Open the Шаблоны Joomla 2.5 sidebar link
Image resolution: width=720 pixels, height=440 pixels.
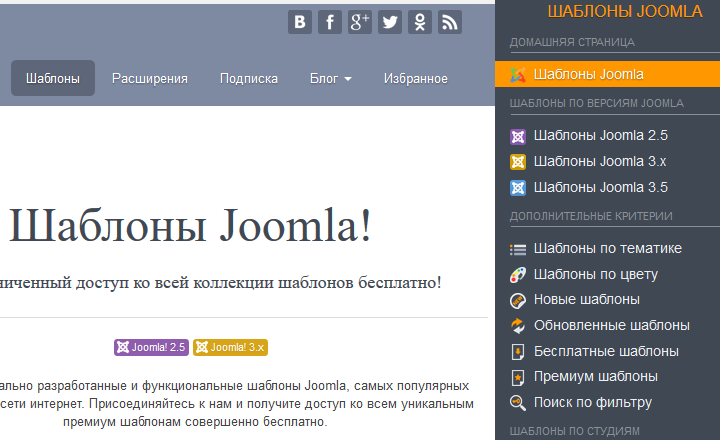pyautogui.click(x=601, y=135)
